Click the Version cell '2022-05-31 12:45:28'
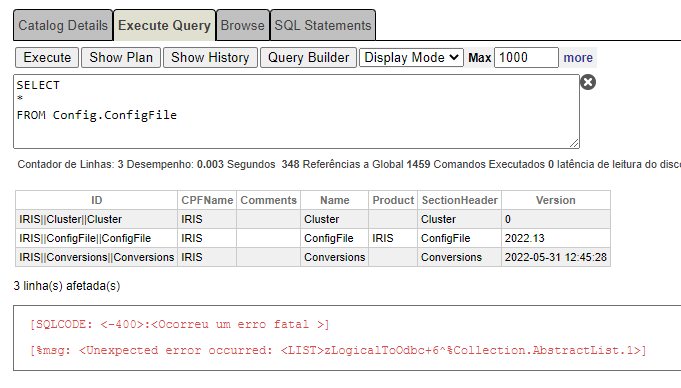Image resolution: width=681 pixels, height=388 pixels. (555, 257)
